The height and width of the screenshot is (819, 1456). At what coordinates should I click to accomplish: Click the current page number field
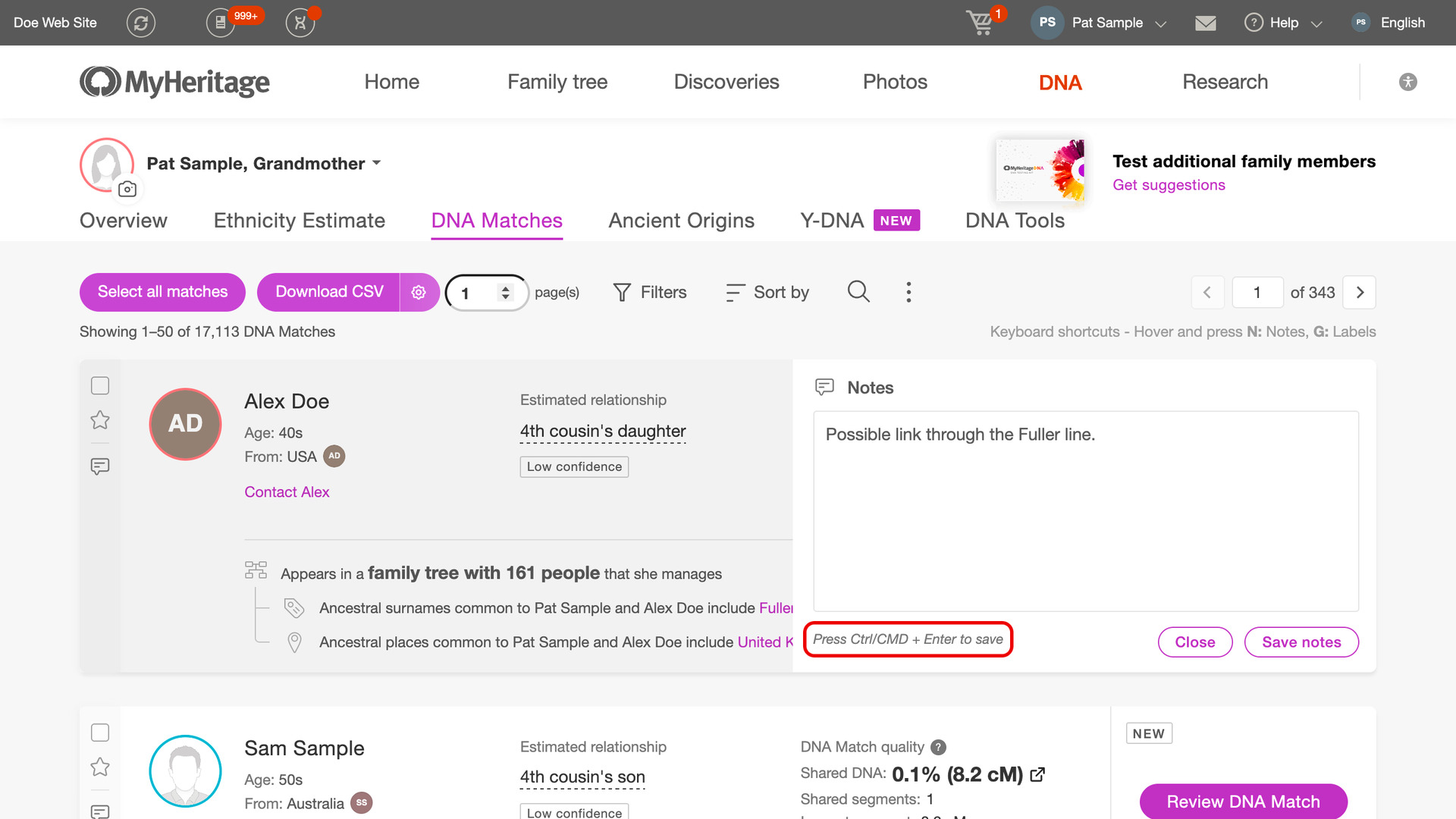pyautogui.click(x=1257, y=292)
